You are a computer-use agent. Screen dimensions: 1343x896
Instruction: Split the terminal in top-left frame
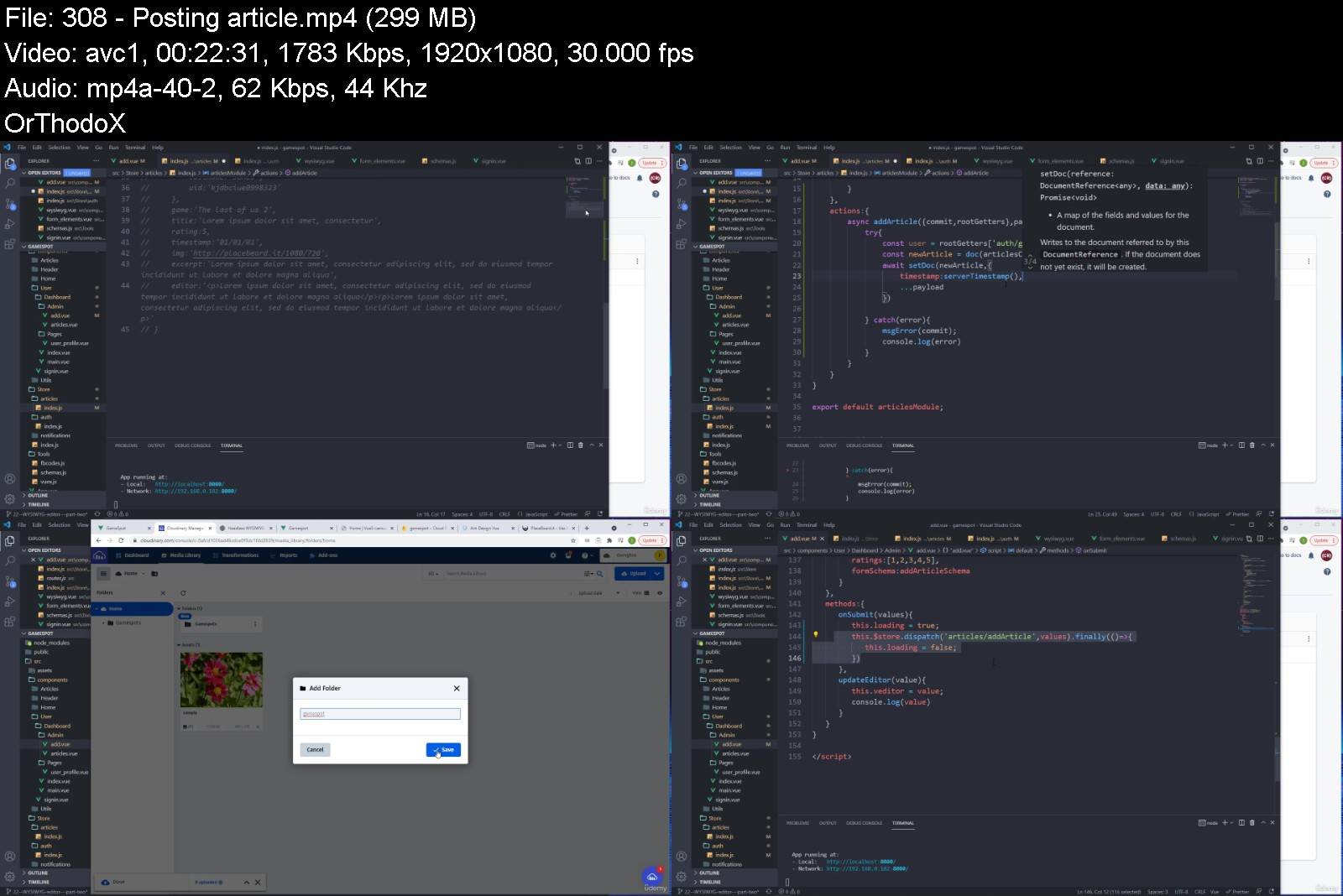tap(570, 445)
